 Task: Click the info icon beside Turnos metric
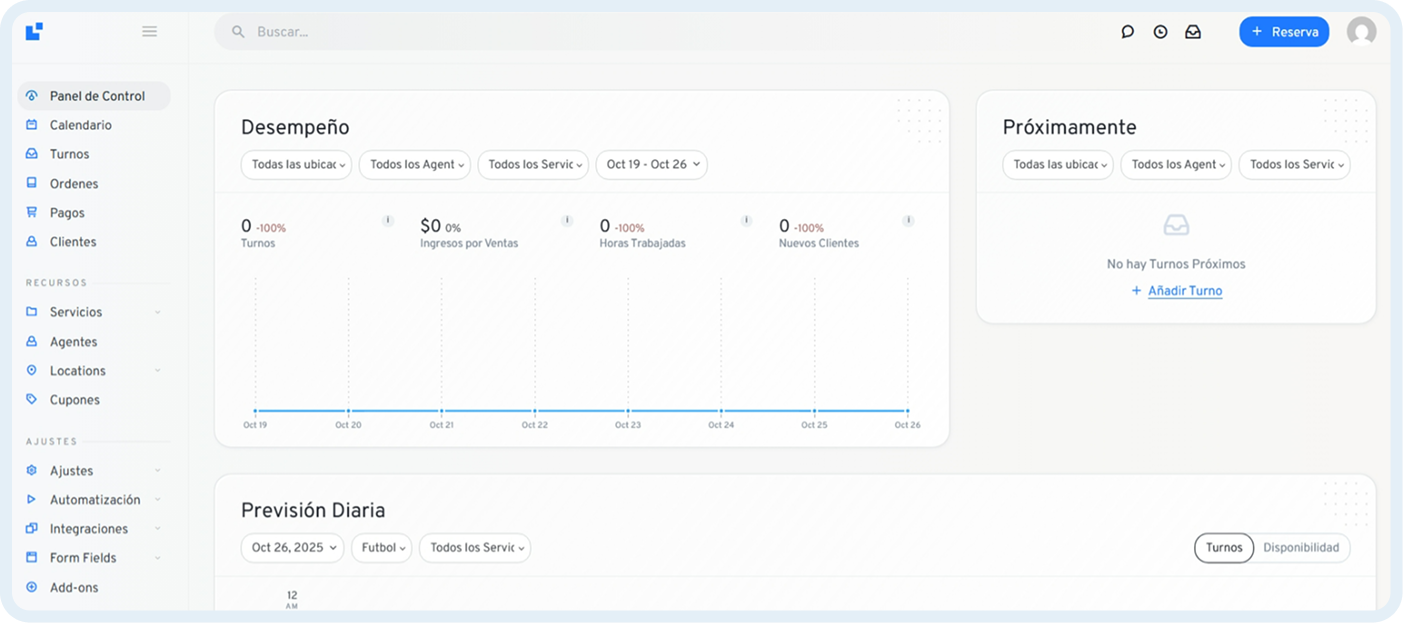388,221
